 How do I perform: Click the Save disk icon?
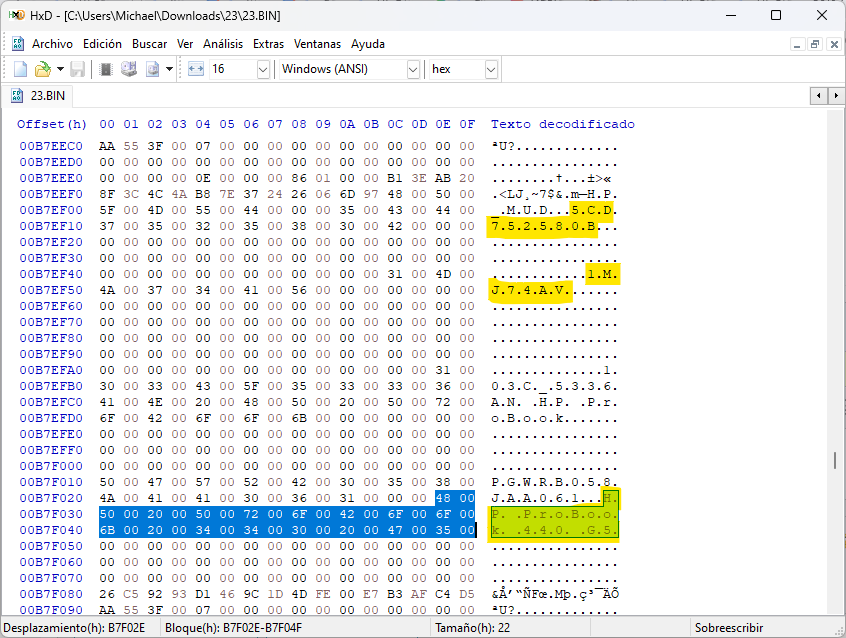(77, 69)
